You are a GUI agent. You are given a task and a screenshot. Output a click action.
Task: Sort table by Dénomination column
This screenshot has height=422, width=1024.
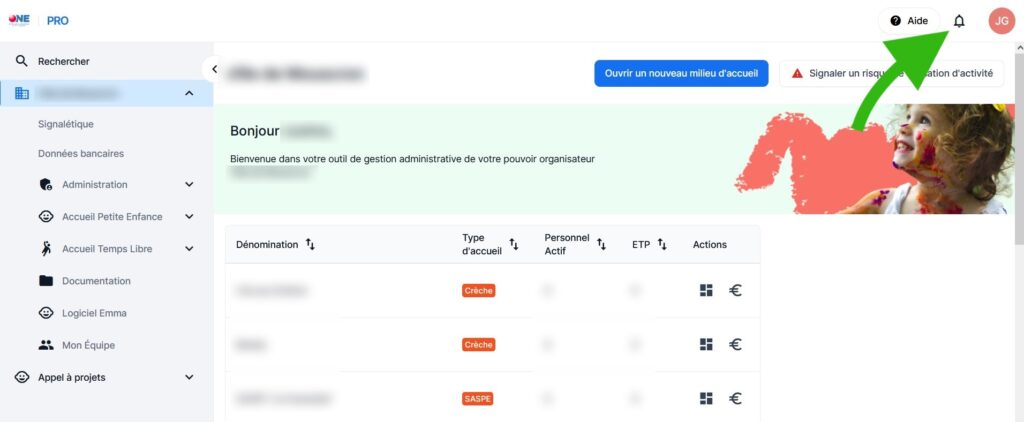pos(310,244)
